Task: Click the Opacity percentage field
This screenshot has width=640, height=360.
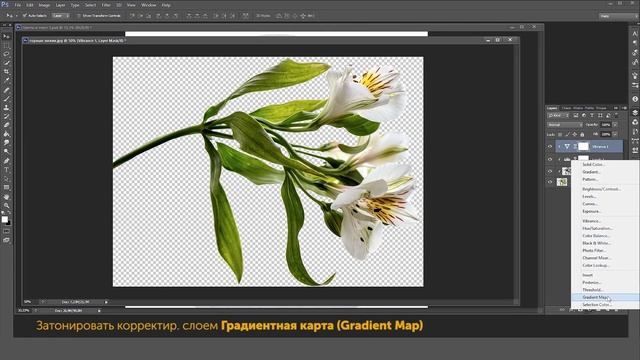Action: pyautogui.click(x=606, y=124)
